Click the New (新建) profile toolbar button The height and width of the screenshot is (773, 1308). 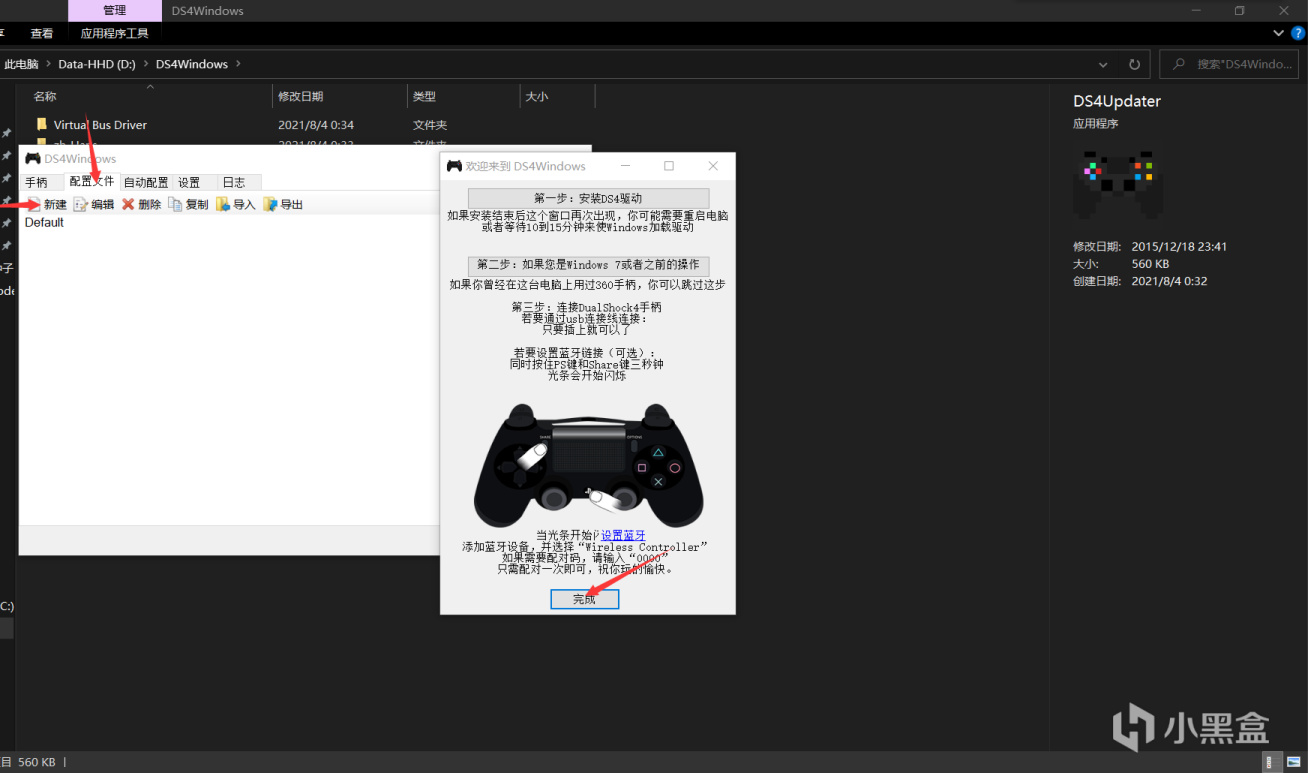(47, 205)
